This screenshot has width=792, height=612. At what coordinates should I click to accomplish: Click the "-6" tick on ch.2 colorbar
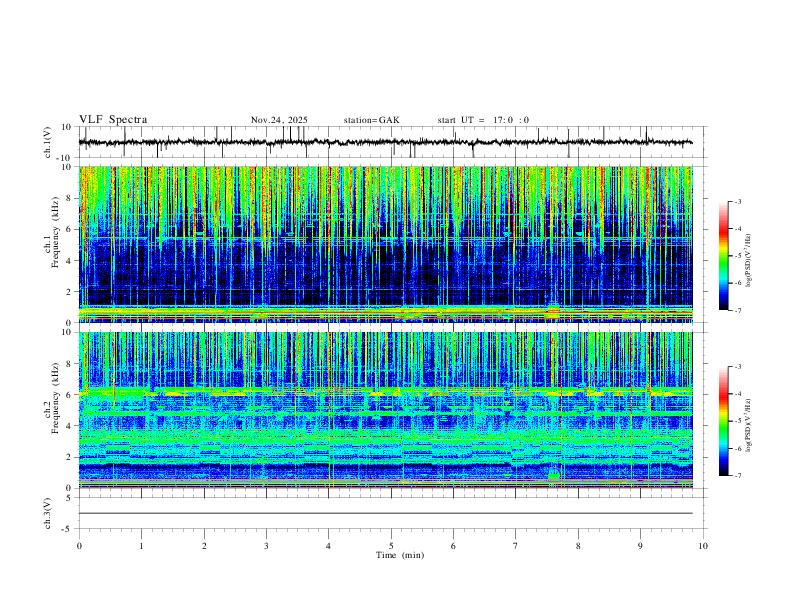click(737, 448)
